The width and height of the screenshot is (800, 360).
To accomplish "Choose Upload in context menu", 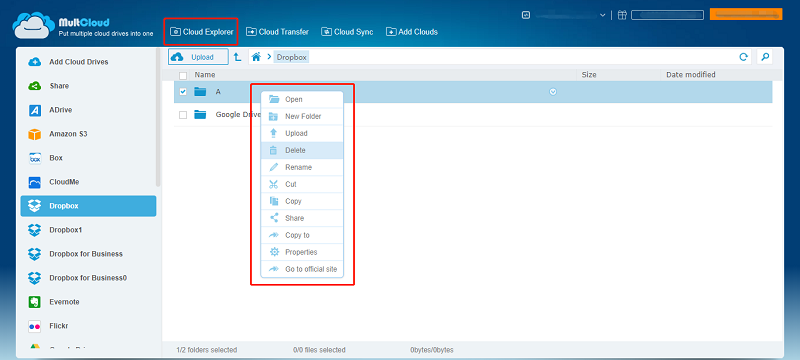I will click(302, 133).
